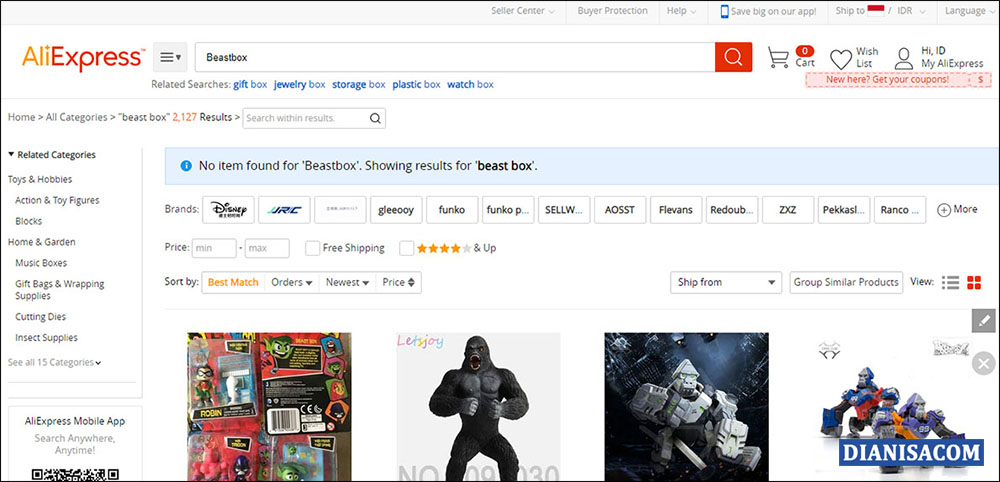Sort results by Orders
The width and height of the screenshot is (1000, 482).
tap(292, 283)
